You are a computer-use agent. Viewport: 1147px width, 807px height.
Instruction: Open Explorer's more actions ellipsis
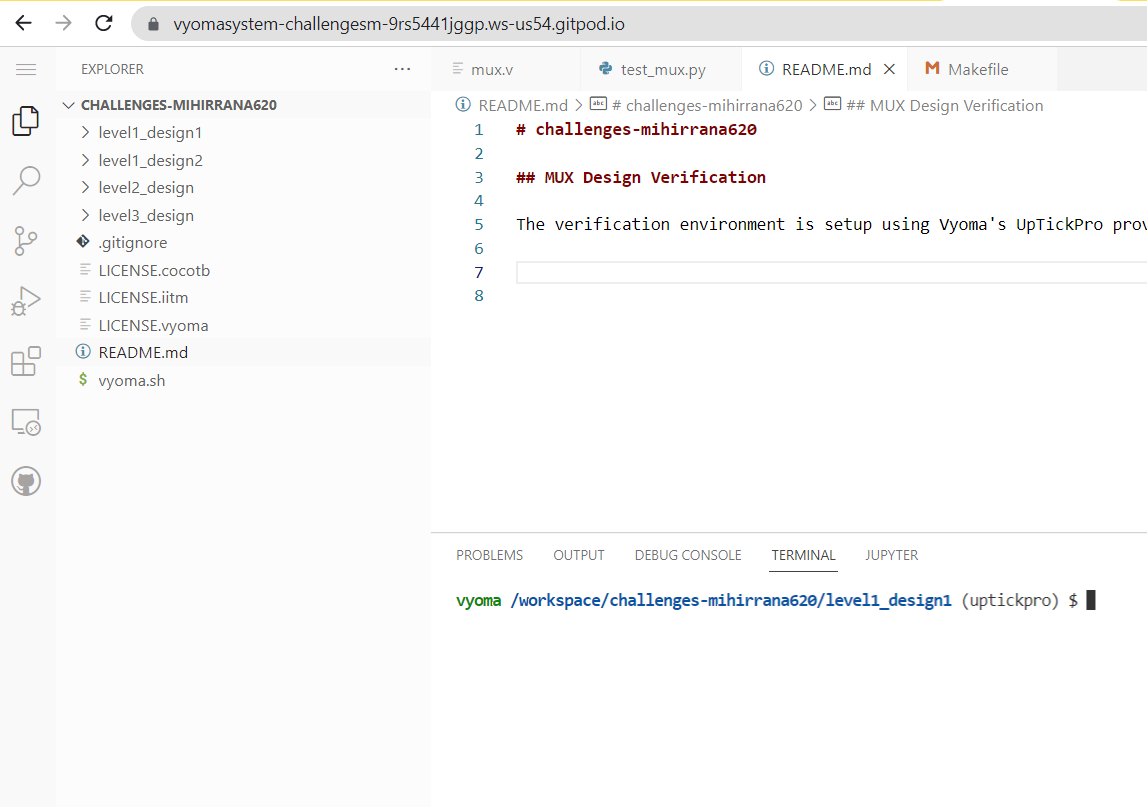pyautogui.click(x=402, y=68)
